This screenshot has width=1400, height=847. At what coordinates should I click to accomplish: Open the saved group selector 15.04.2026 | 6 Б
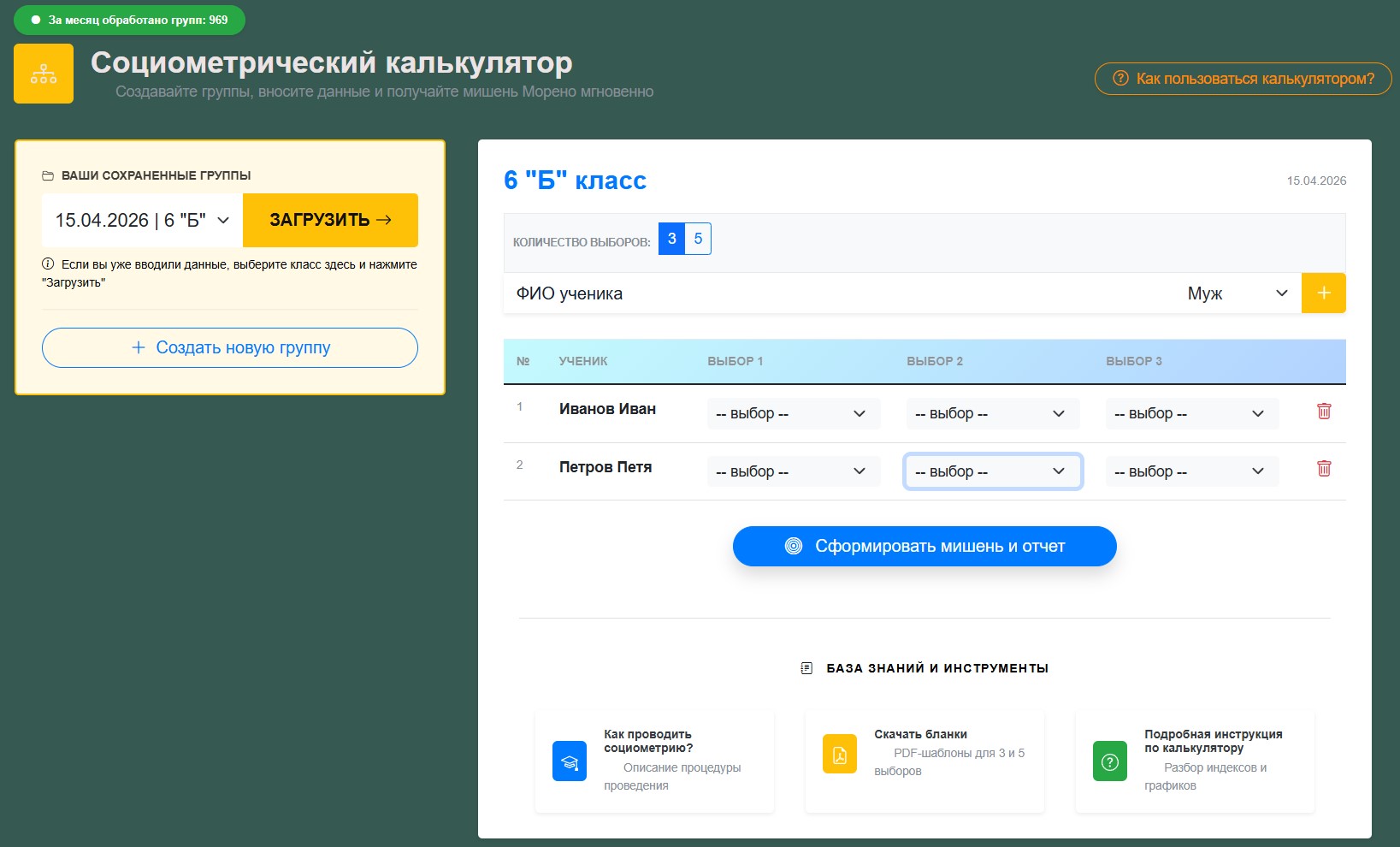pos(139,220)
